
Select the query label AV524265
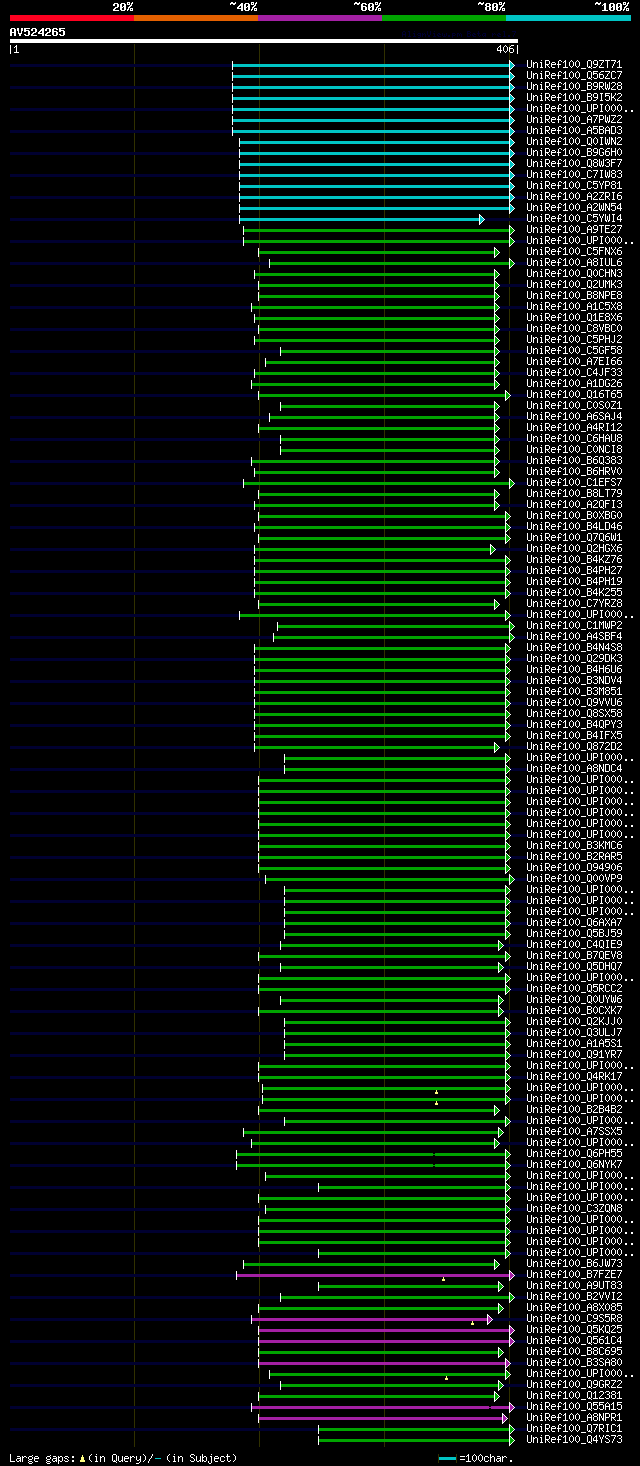click(38, 32)
